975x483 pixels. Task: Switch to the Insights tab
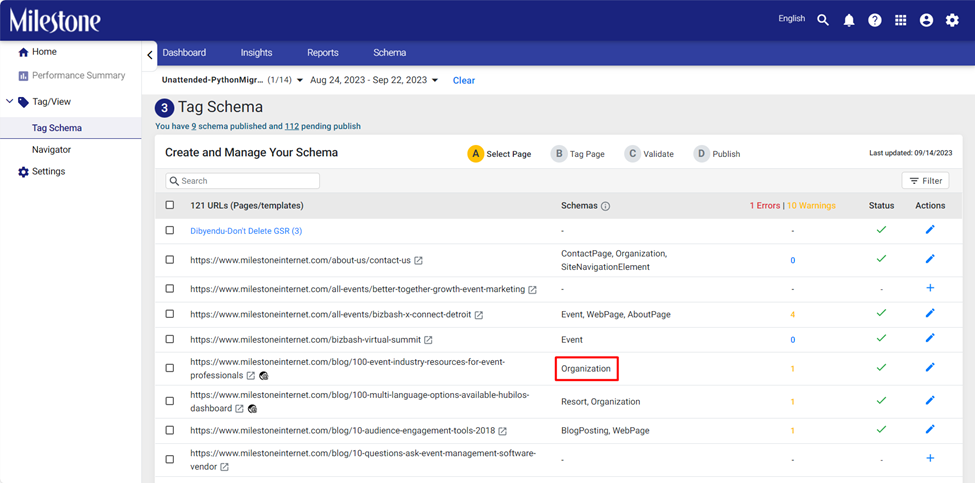(256, 53)
